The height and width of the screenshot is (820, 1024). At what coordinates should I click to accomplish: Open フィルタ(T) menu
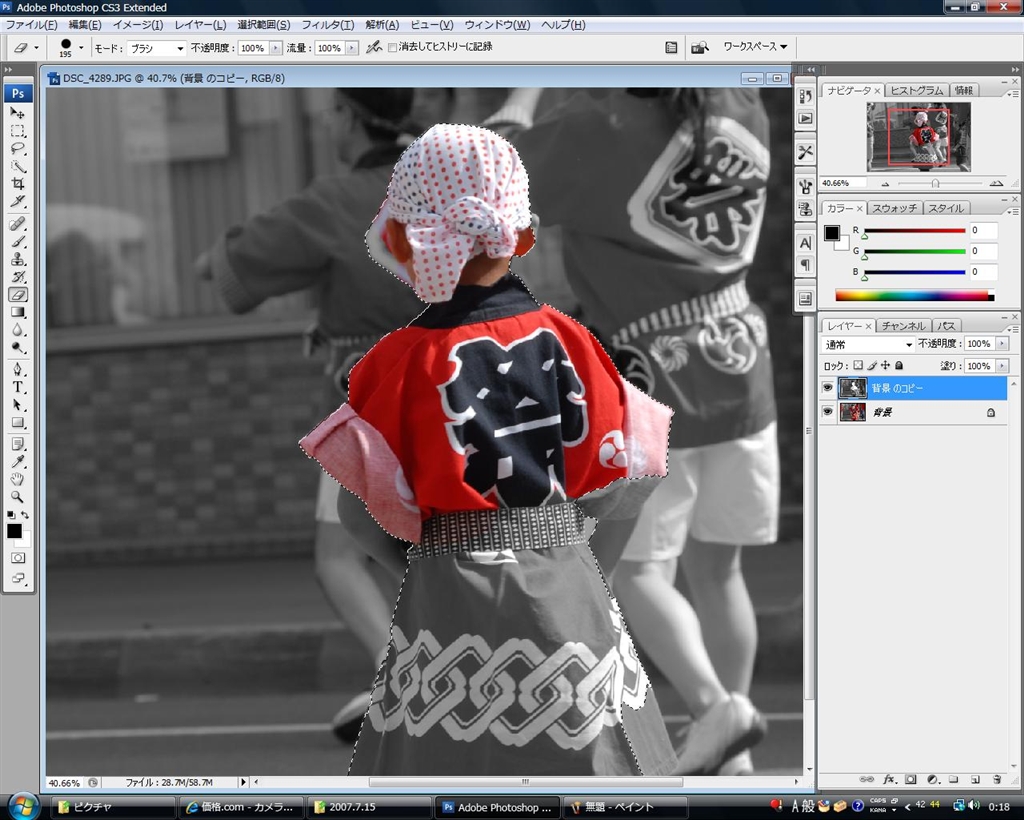(328, 25)
